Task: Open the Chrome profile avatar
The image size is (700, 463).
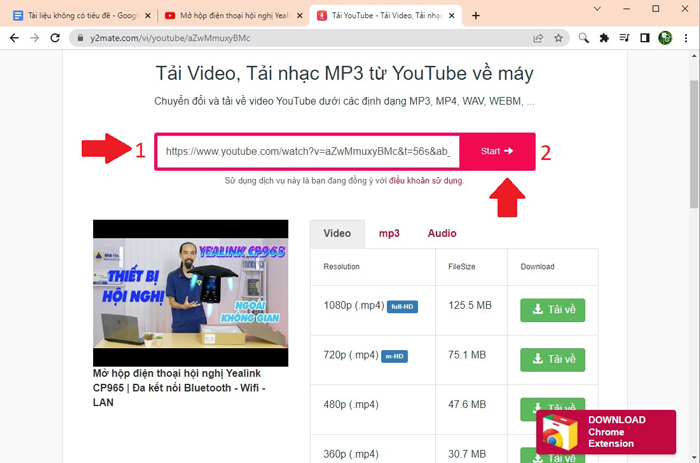Action: tap(665, 38)
